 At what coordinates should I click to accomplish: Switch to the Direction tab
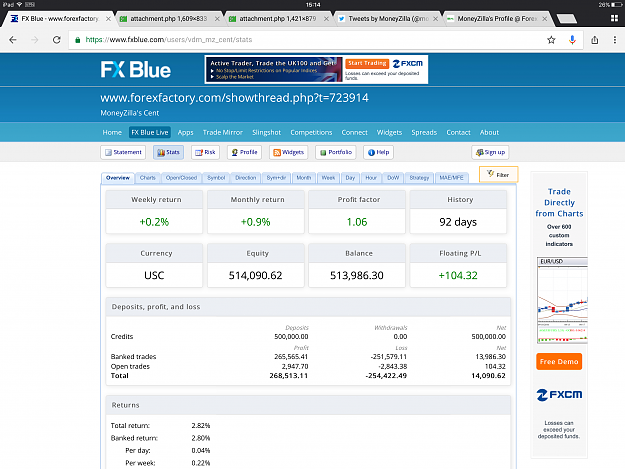pos(246,178)
